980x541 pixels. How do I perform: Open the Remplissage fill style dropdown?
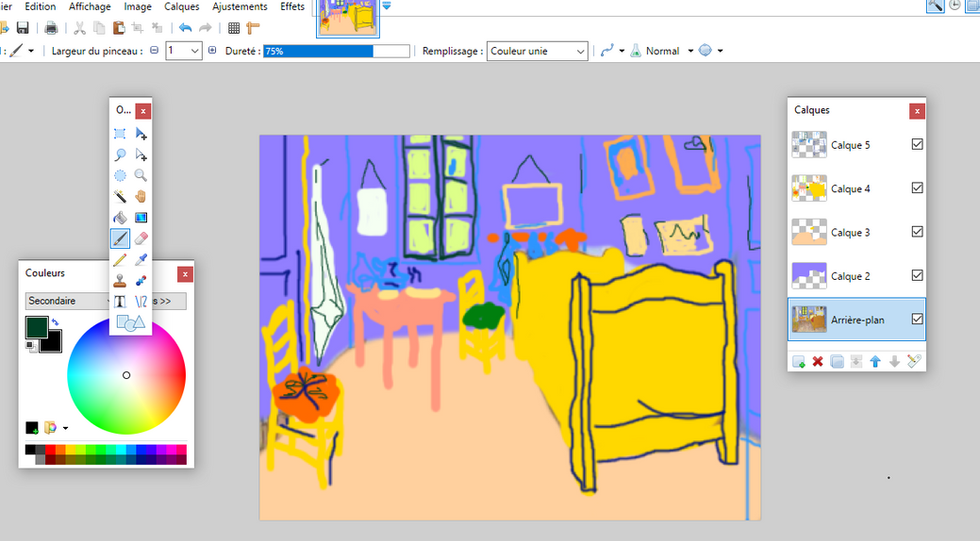537,51
